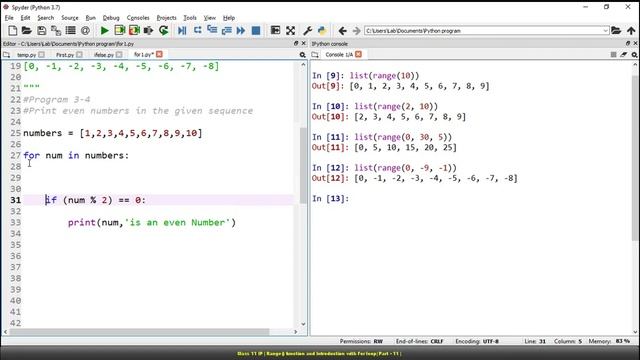
Task: Open the Consoles menu
Action: coord(138,18)
